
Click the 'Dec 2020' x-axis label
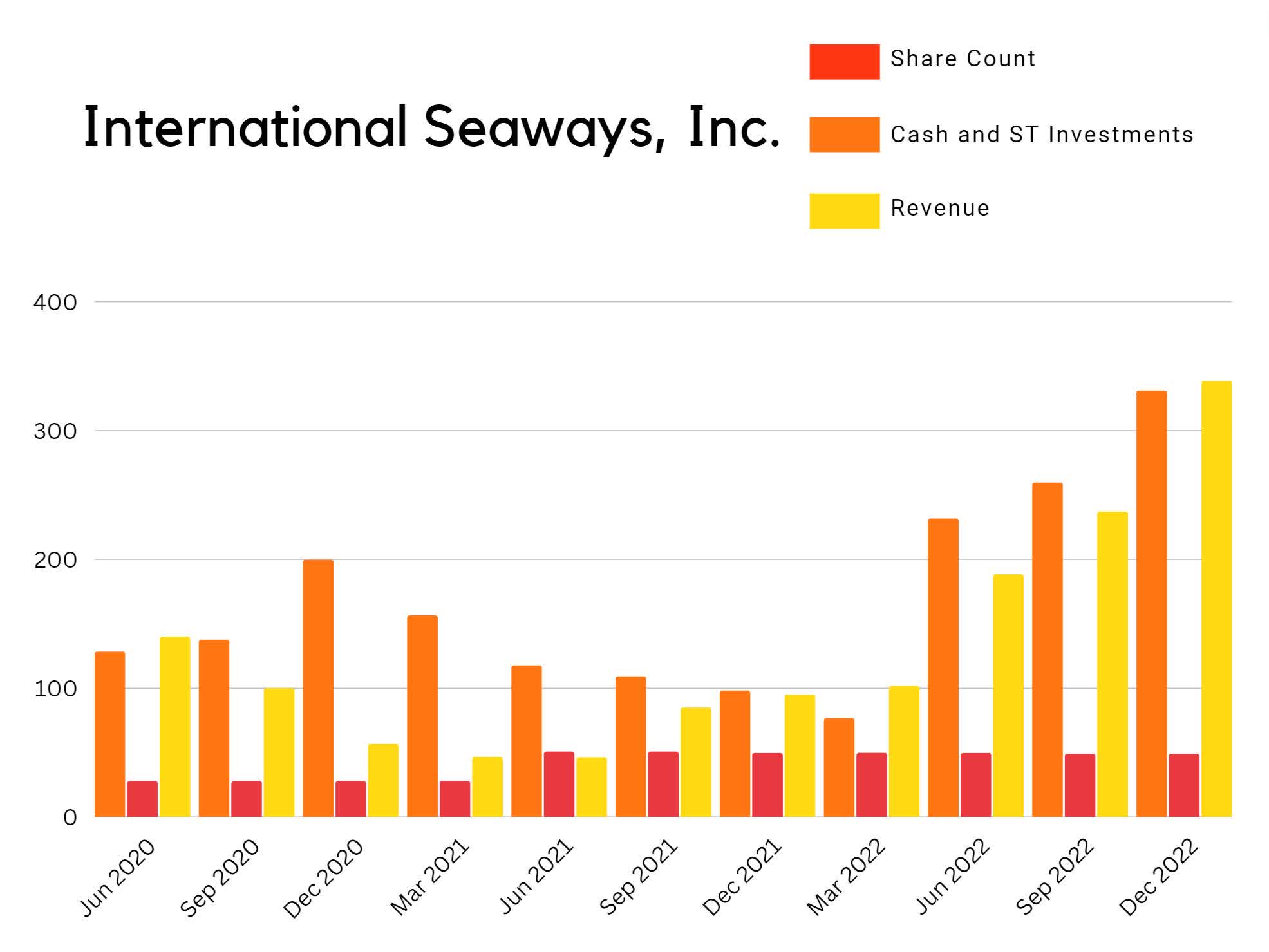(x=324, y=879)
